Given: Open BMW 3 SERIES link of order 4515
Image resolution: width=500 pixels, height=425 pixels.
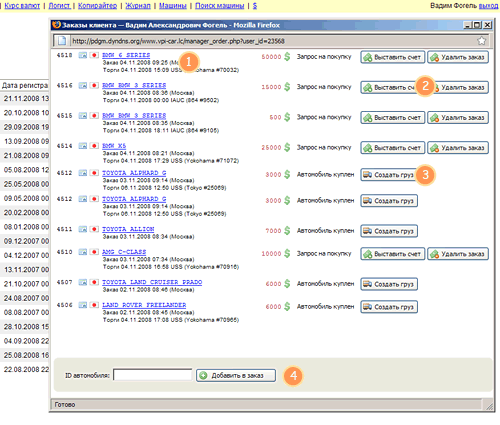Looking at the screenshot, I should click(134, 116).
